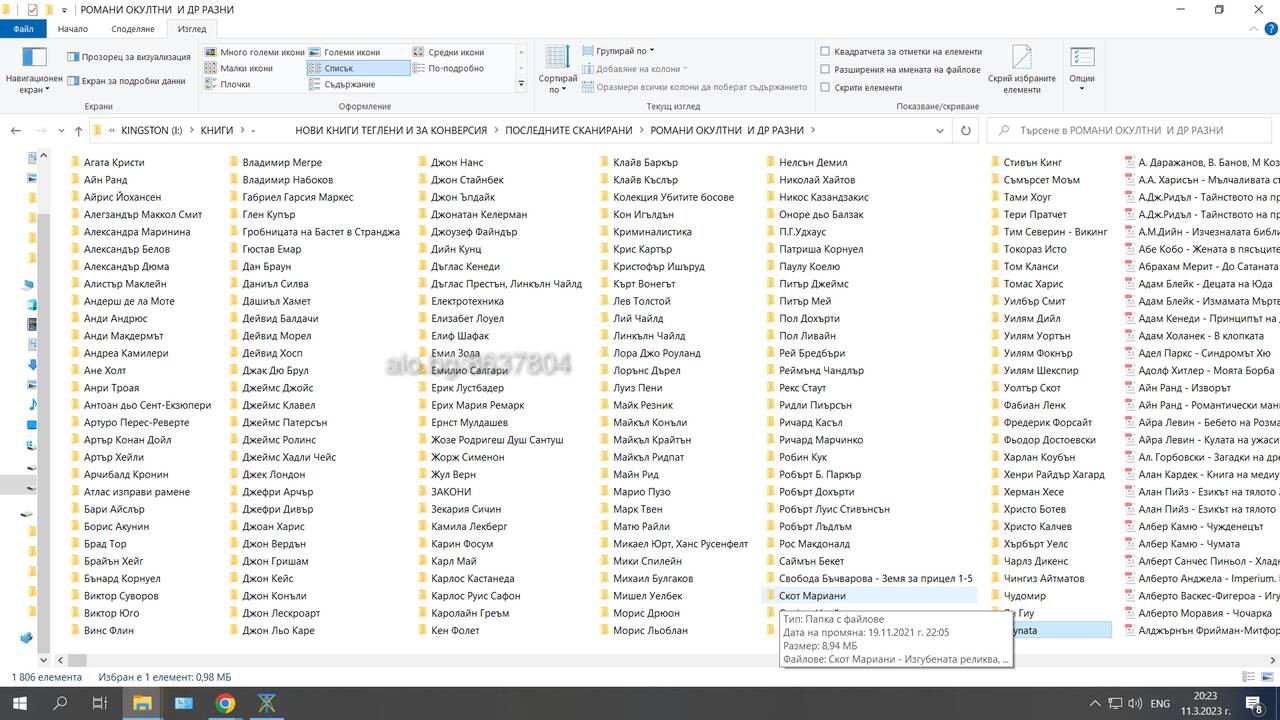Screen dimensions: 1280x720
Task: Open the File tab
Action: point(23,29)
